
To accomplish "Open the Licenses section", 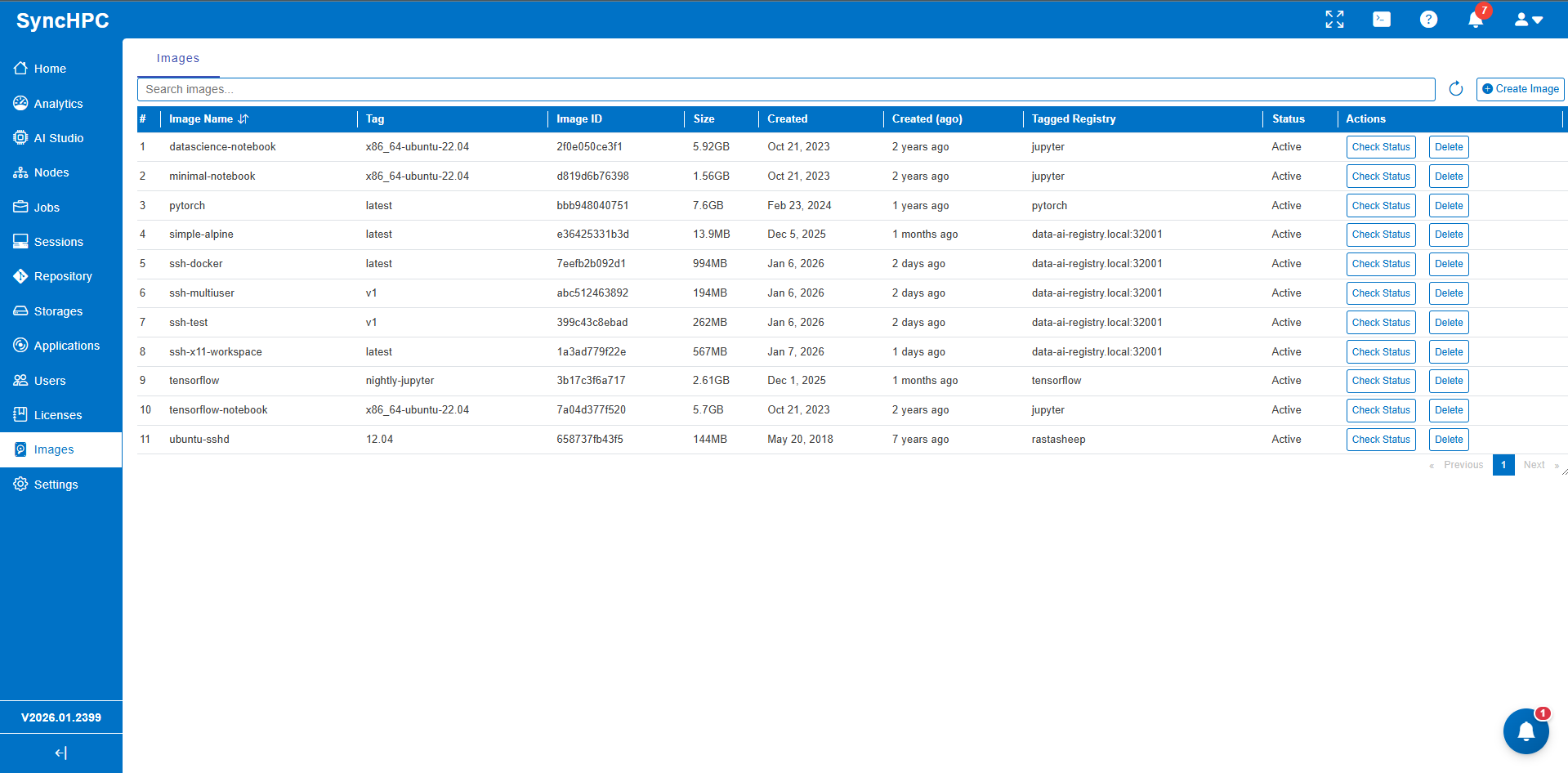I will point(57,415).
